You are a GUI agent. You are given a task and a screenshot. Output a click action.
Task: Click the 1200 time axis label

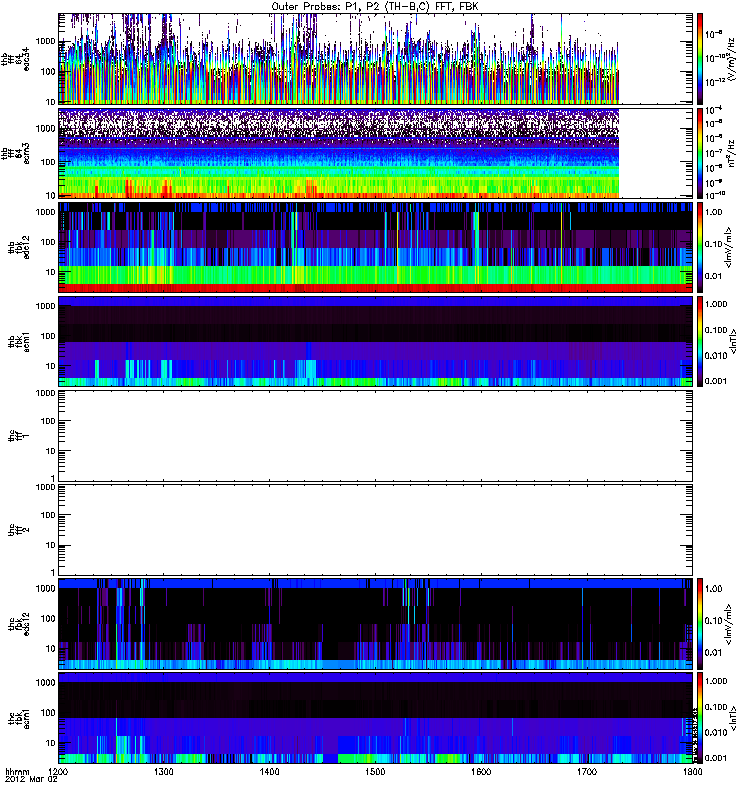[59, 772]
